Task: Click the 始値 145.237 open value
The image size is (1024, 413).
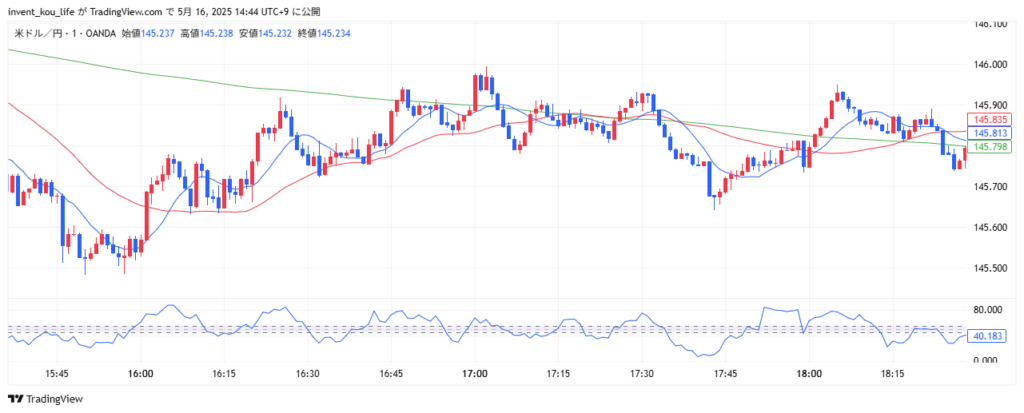Action: [148, 33]
